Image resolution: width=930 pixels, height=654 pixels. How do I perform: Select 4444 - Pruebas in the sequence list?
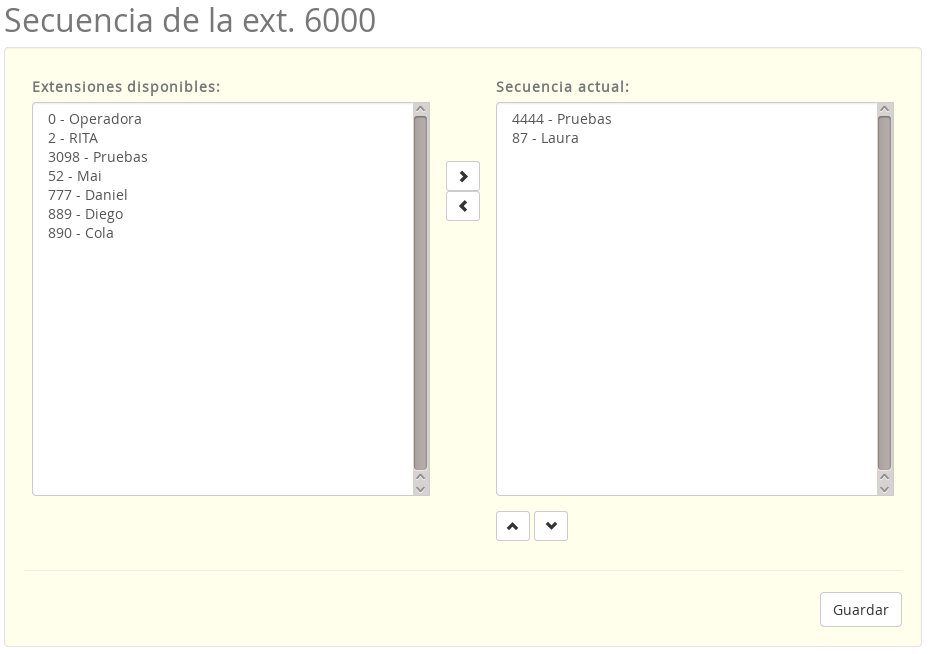tap(561, 118)
